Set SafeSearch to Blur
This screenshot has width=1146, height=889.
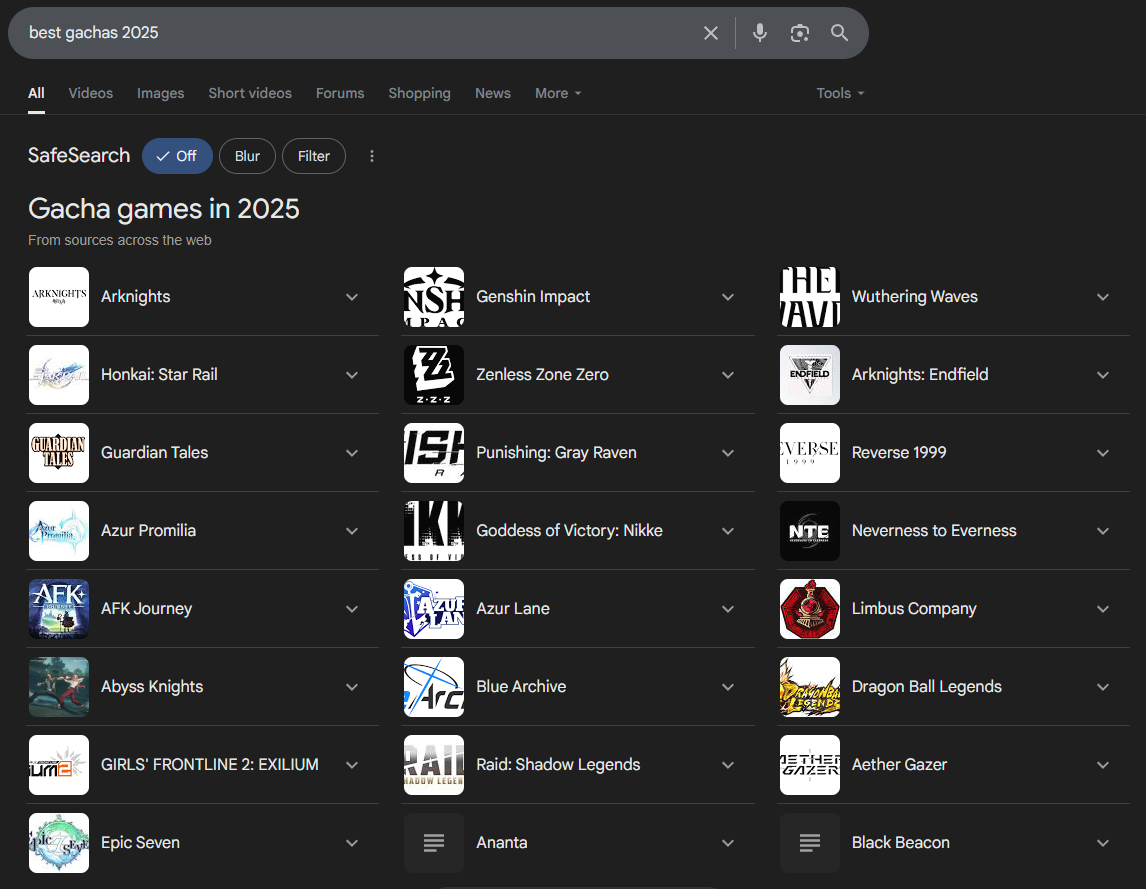(247, 156)
